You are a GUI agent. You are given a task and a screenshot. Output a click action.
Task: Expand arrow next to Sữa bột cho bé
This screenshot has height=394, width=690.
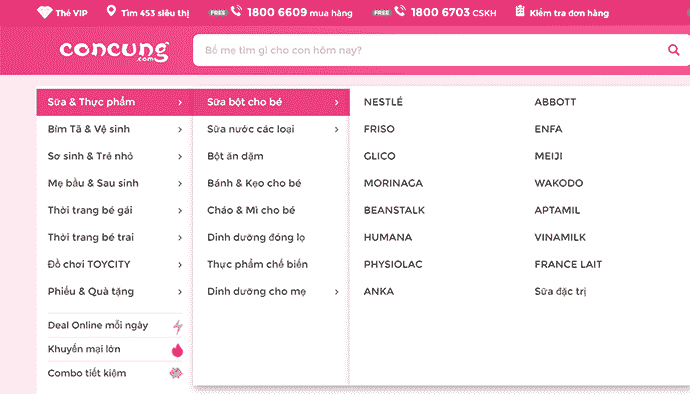(337, 103)
